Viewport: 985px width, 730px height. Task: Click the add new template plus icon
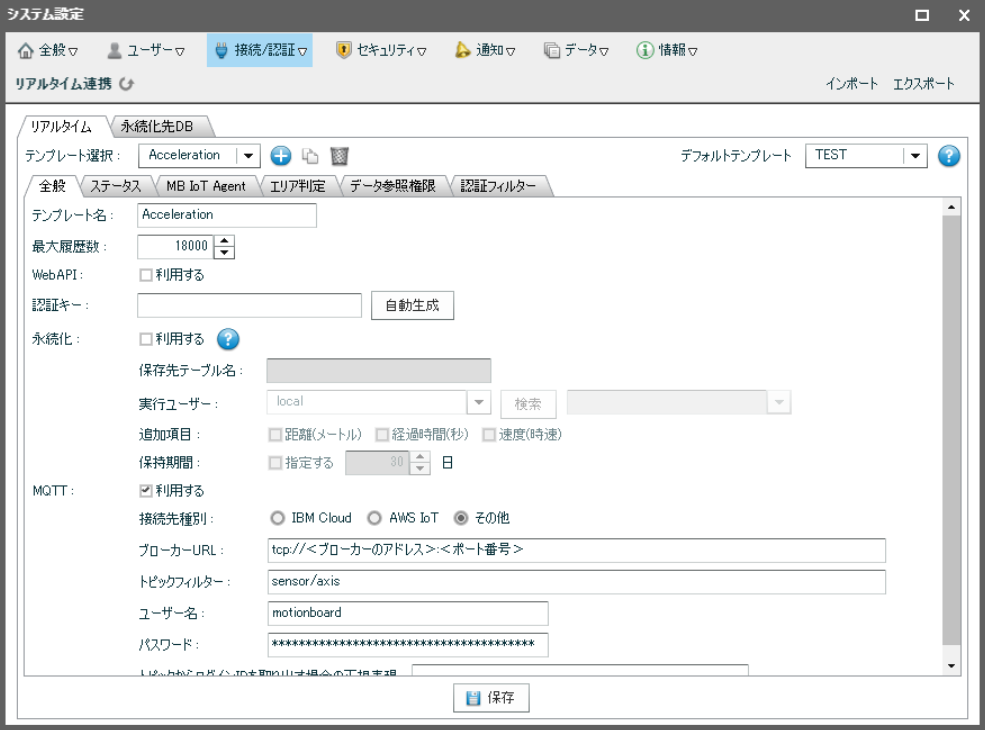point(281,156)
